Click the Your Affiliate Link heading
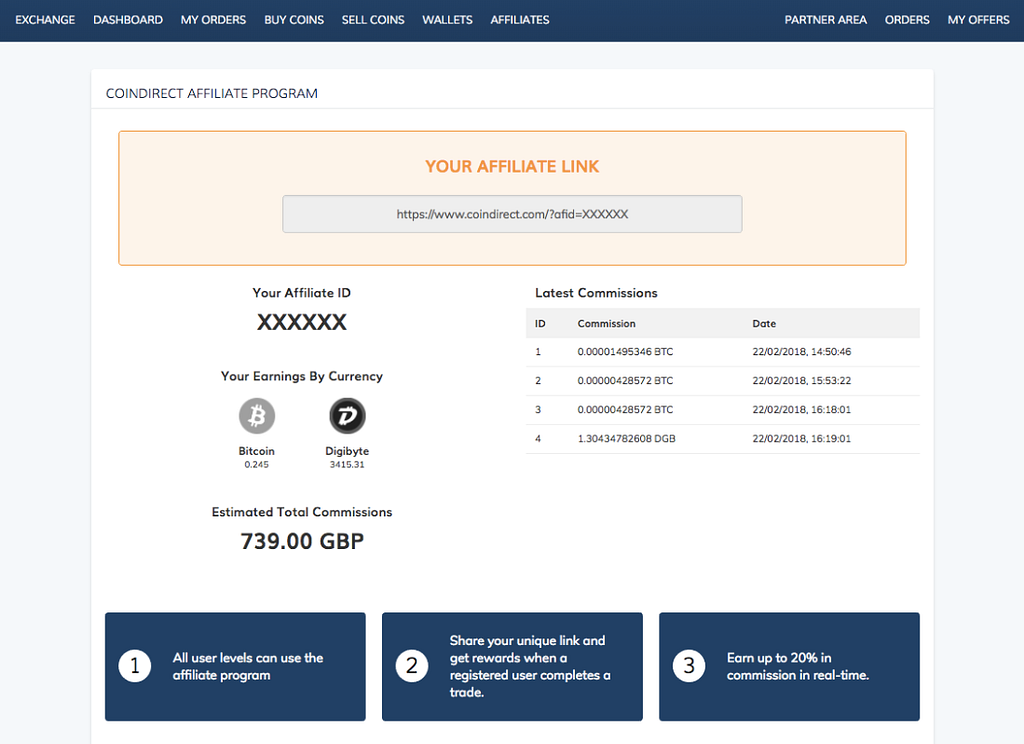The image size is (1024, 744). coord(512,167)
